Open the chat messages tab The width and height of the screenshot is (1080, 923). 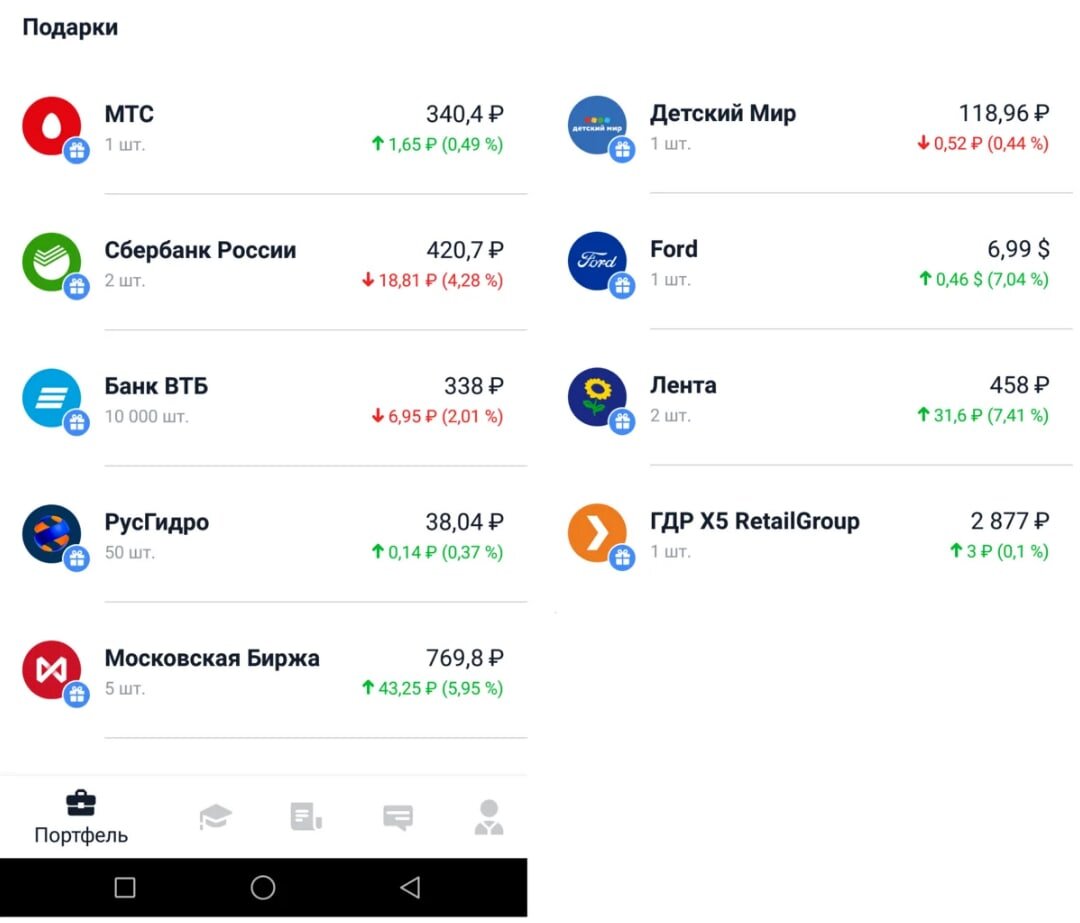[x=397, y=817]
